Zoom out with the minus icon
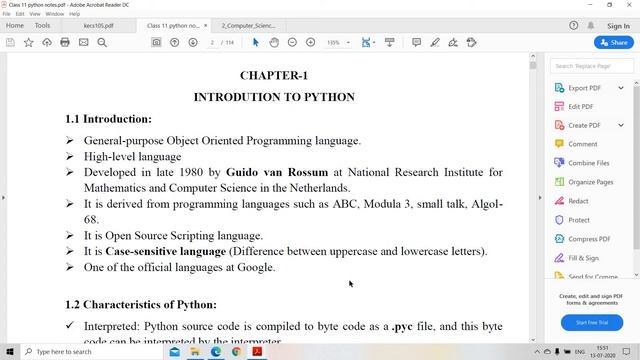The height and width of the screenshot is (360, 640). tap(292, 42)
